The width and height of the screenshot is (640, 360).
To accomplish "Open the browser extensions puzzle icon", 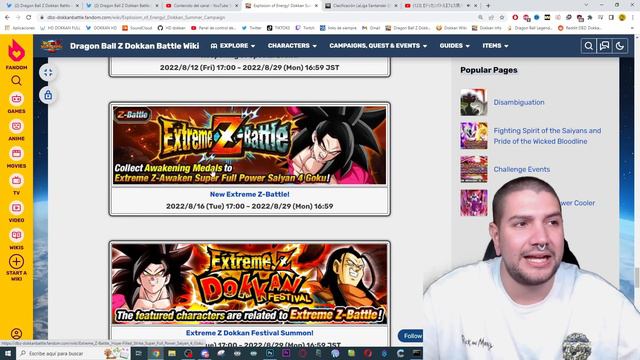I will click(x=589, y=18).
